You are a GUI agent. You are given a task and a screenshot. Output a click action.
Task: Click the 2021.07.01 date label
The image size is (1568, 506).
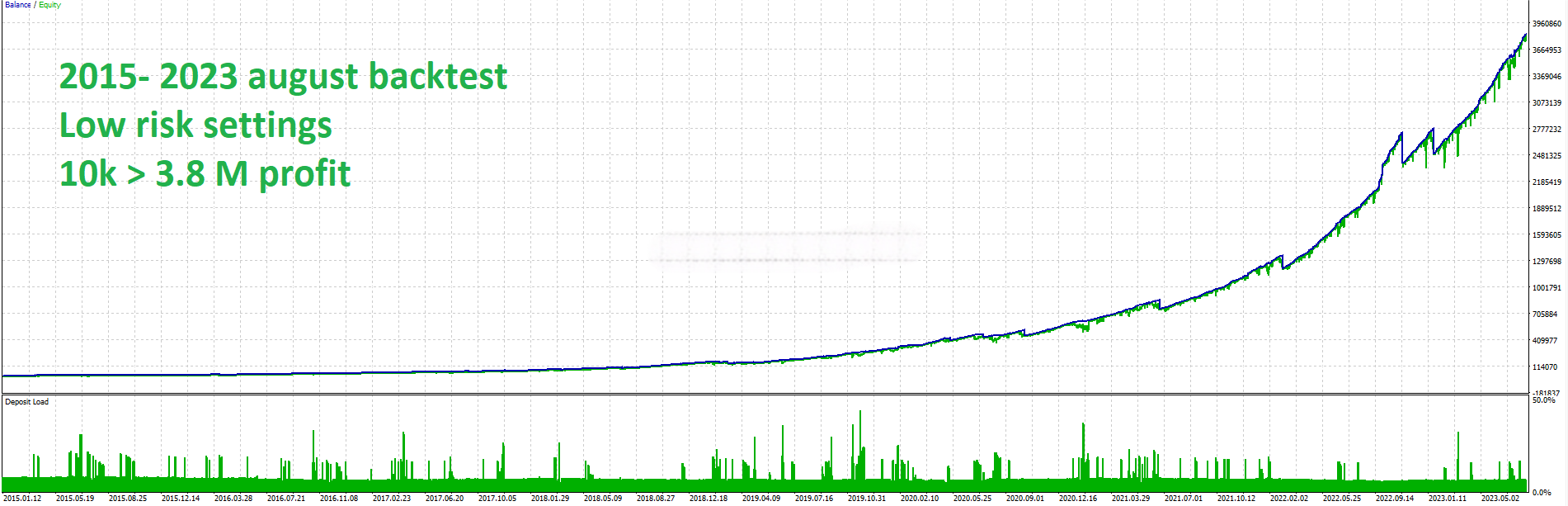tap(1183, 499)
